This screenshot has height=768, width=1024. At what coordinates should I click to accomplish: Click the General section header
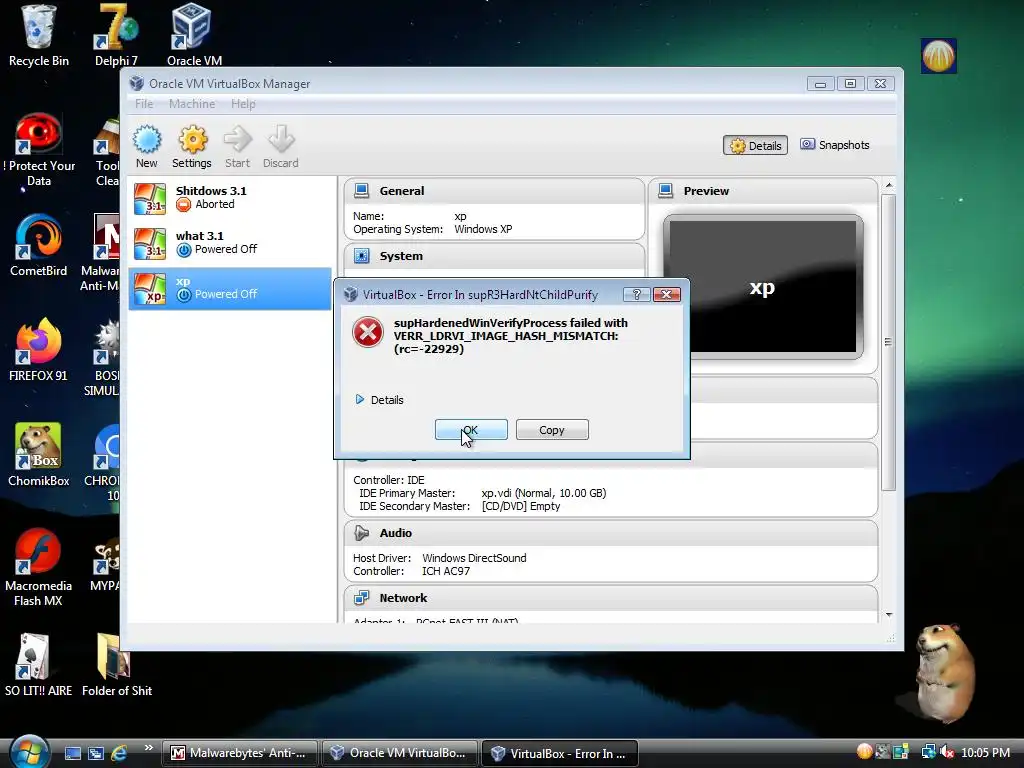[x=494, y=191]
